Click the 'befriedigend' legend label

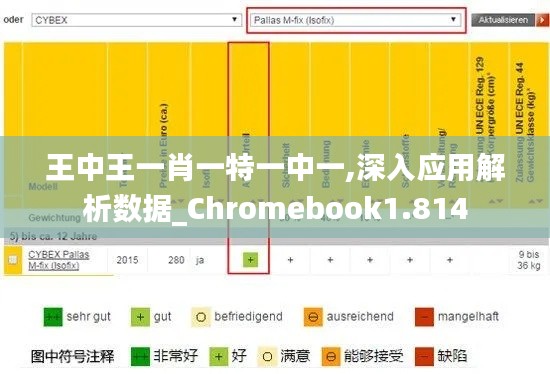pos(248,316)
